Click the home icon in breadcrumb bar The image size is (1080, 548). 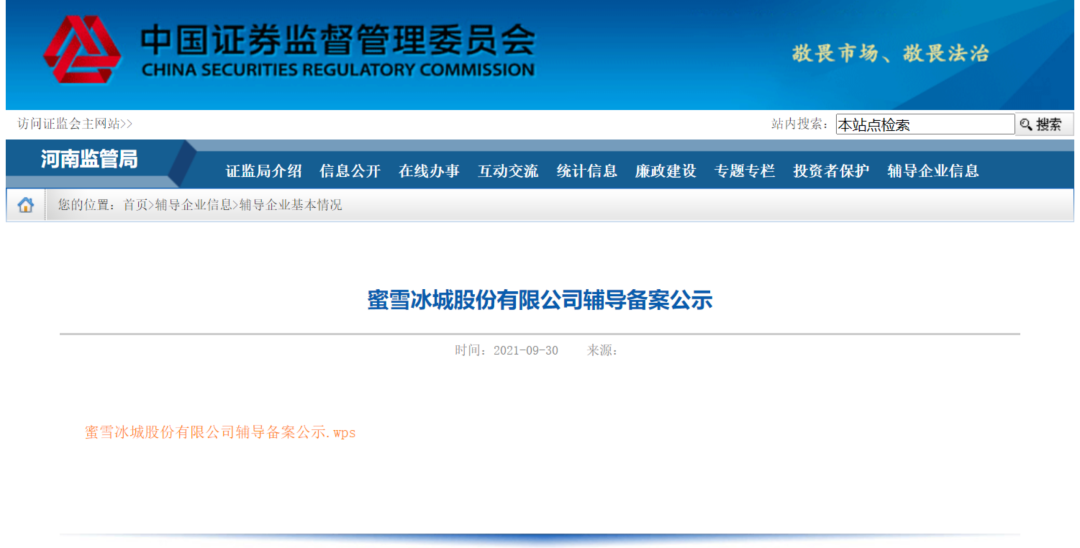(x=26, y=205)
